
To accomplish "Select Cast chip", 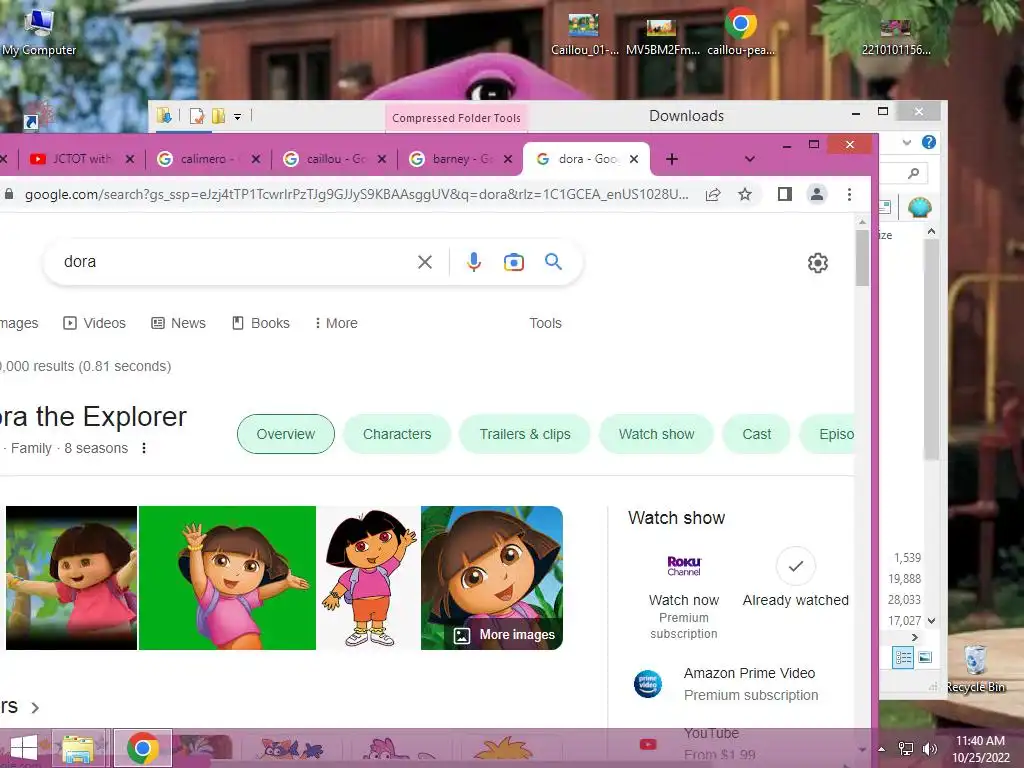I will point(756,434).
